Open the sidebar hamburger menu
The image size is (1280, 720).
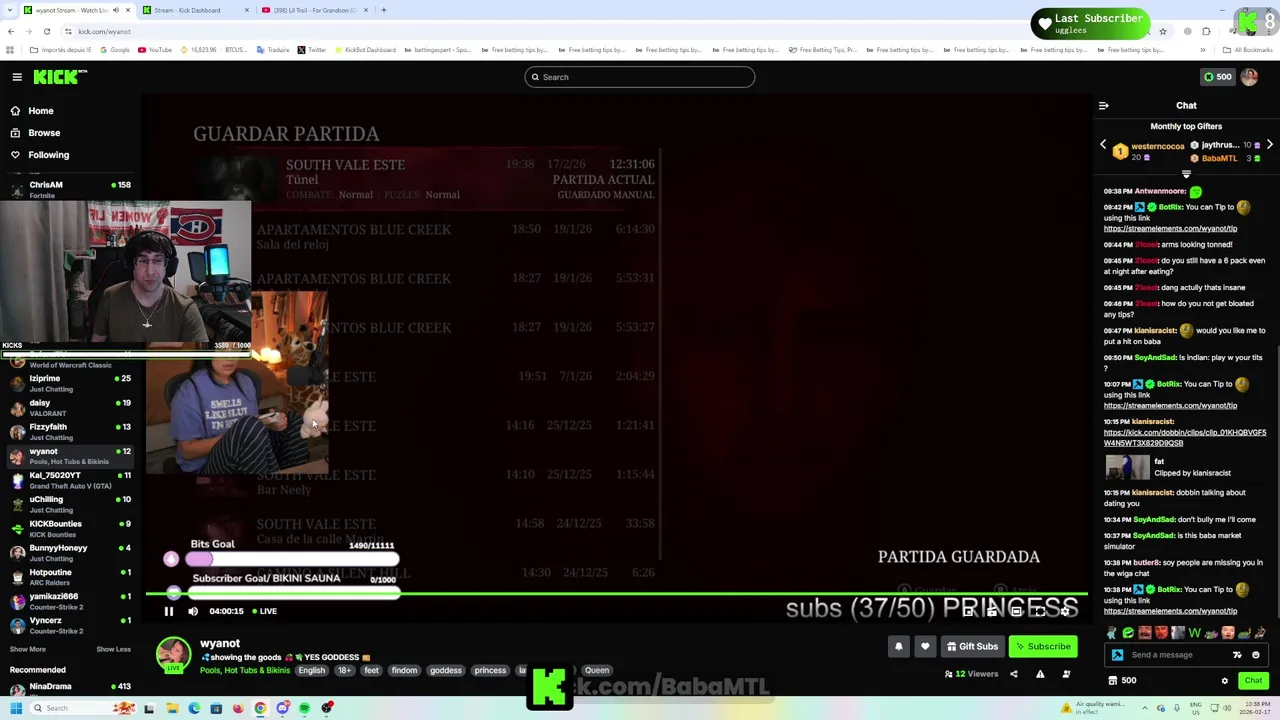click(17, 77)
